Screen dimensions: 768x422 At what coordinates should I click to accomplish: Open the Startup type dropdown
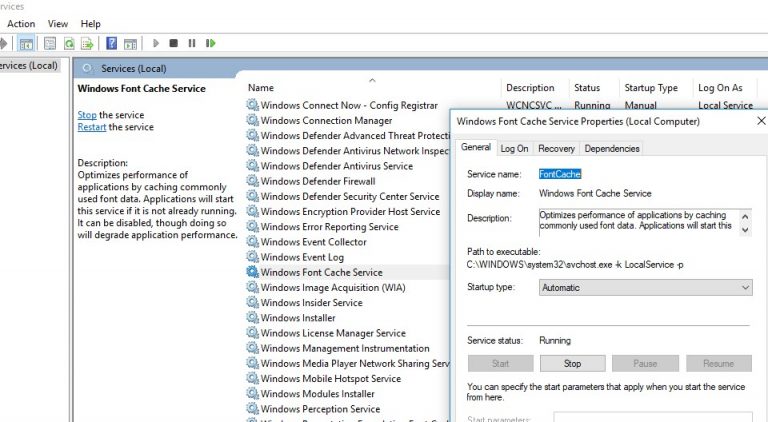point(645,288)
